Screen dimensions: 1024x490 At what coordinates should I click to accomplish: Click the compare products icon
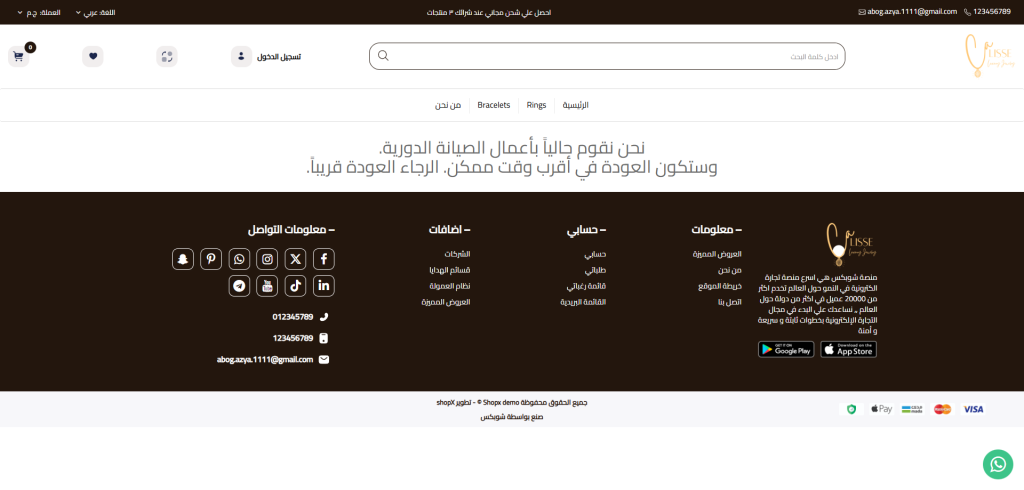pyautogui.click(x=167, y=56)
